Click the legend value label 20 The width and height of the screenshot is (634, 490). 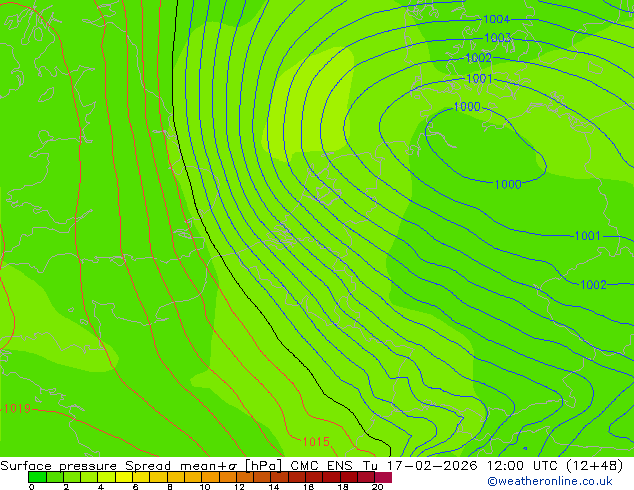point(377,487)
